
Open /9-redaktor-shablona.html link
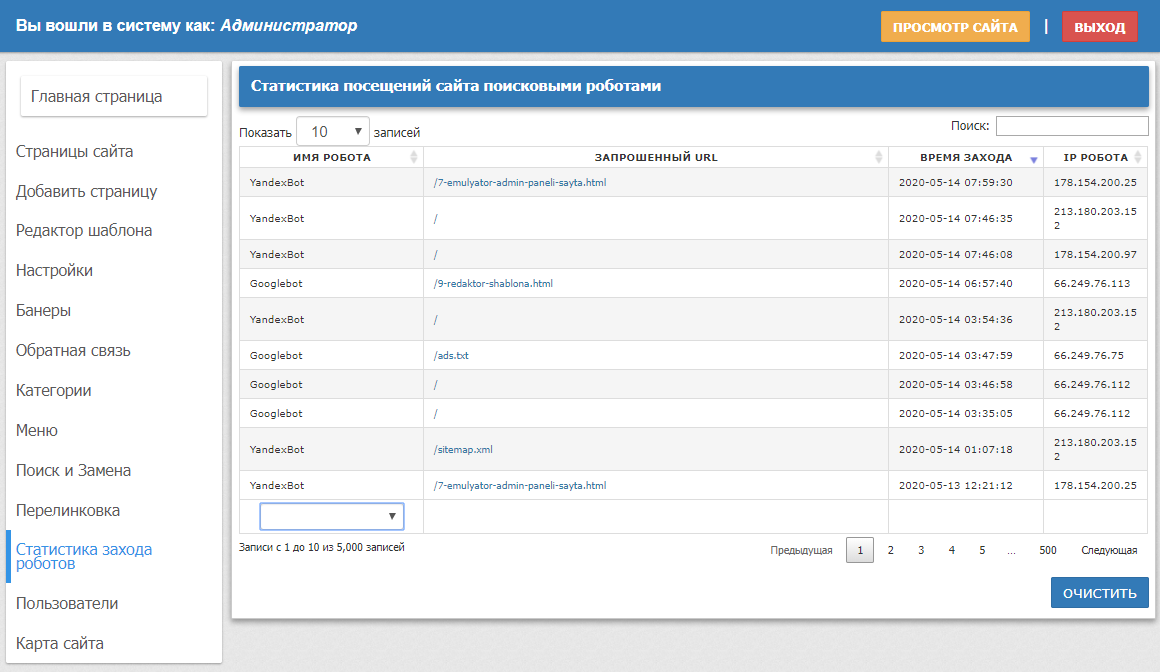[493, 283]
